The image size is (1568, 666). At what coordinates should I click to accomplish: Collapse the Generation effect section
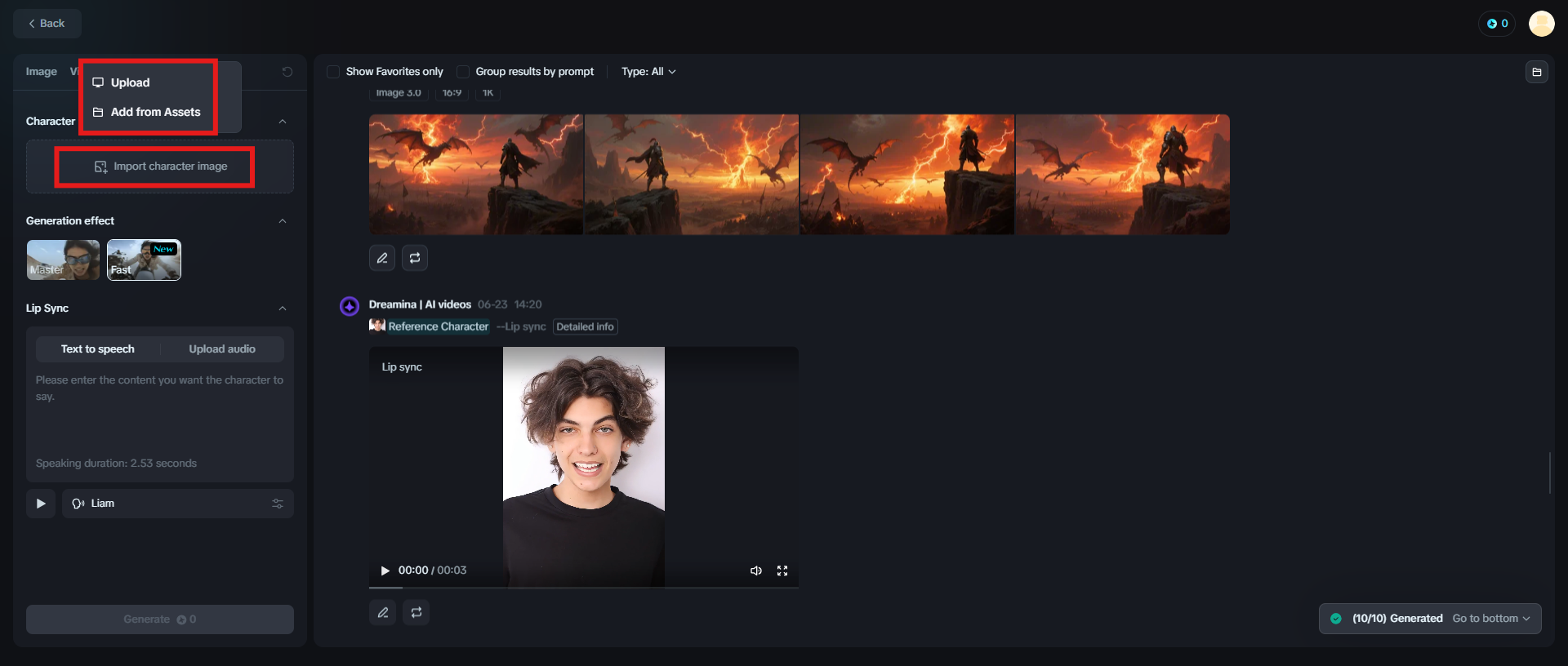pos(283,221)
